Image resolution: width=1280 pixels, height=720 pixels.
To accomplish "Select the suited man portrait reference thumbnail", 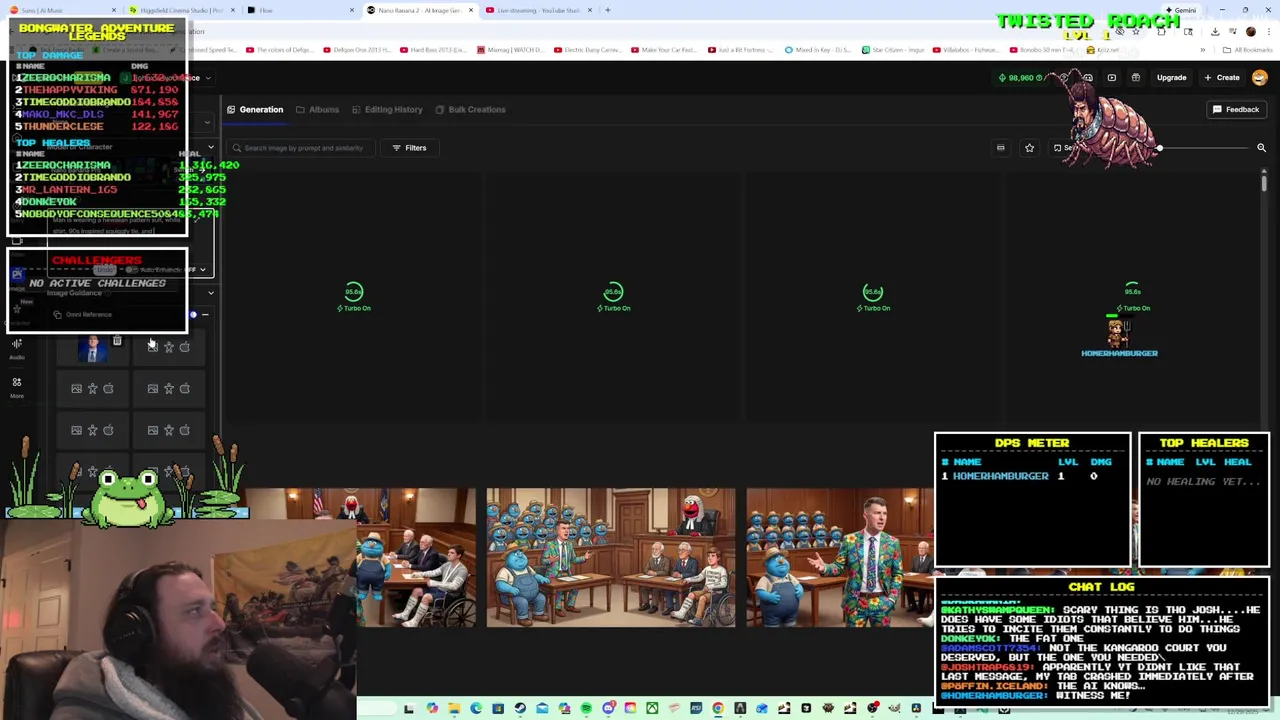I will coord(93,348).
